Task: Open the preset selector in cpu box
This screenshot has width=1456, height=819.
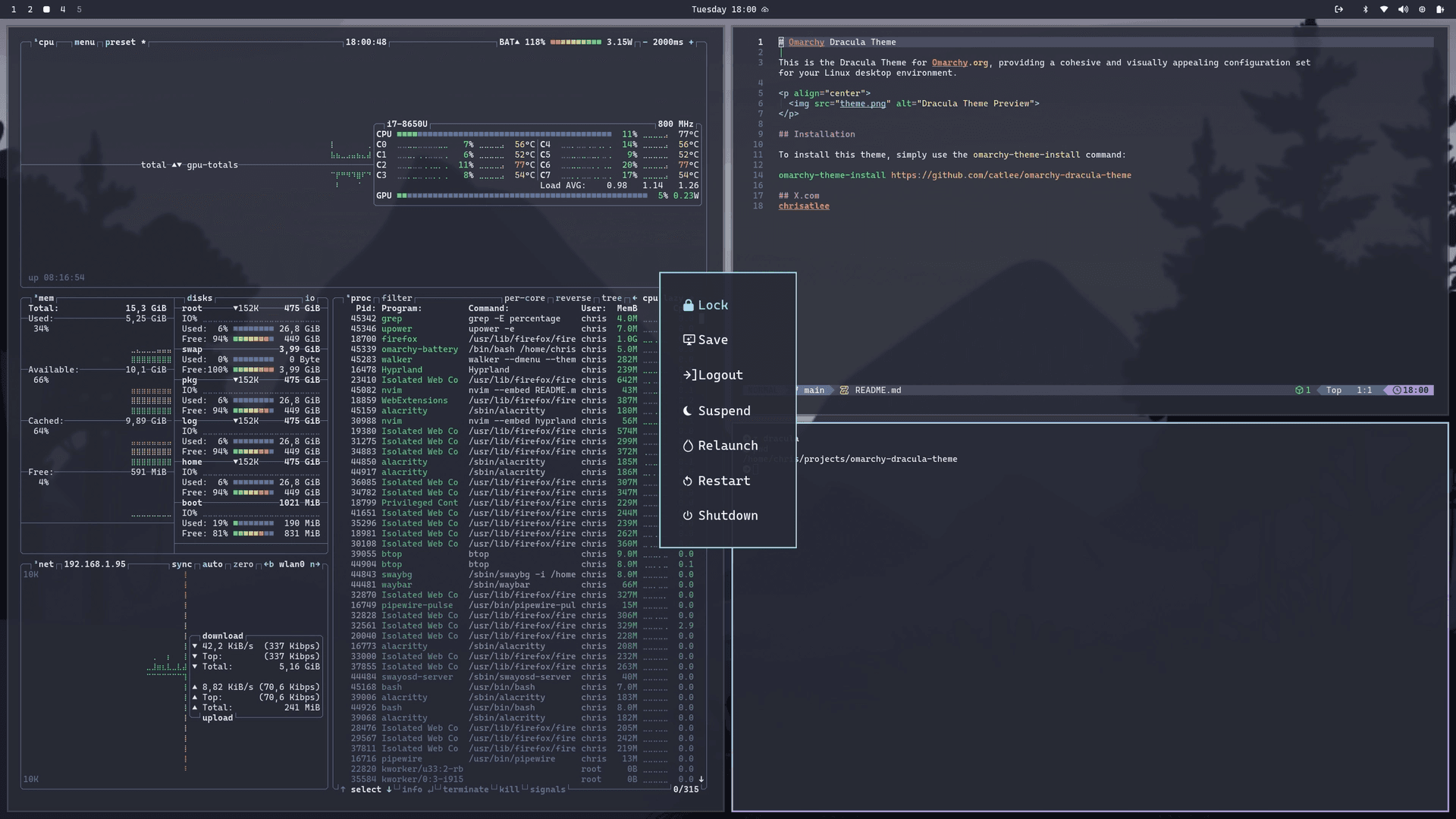Action: tap(120, 42)
